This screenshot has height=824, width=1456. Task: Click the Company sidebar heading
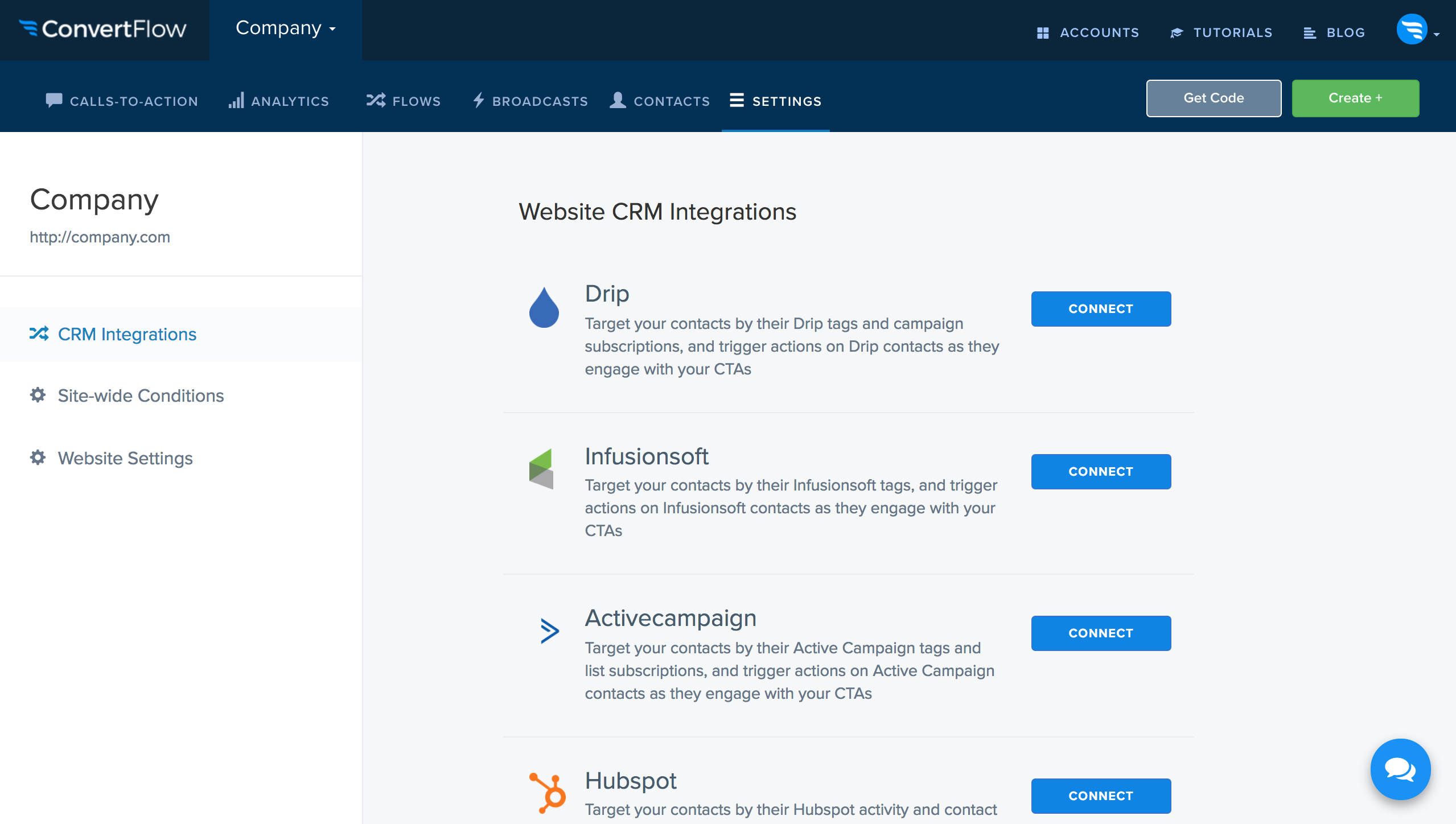tap(94, 200)
